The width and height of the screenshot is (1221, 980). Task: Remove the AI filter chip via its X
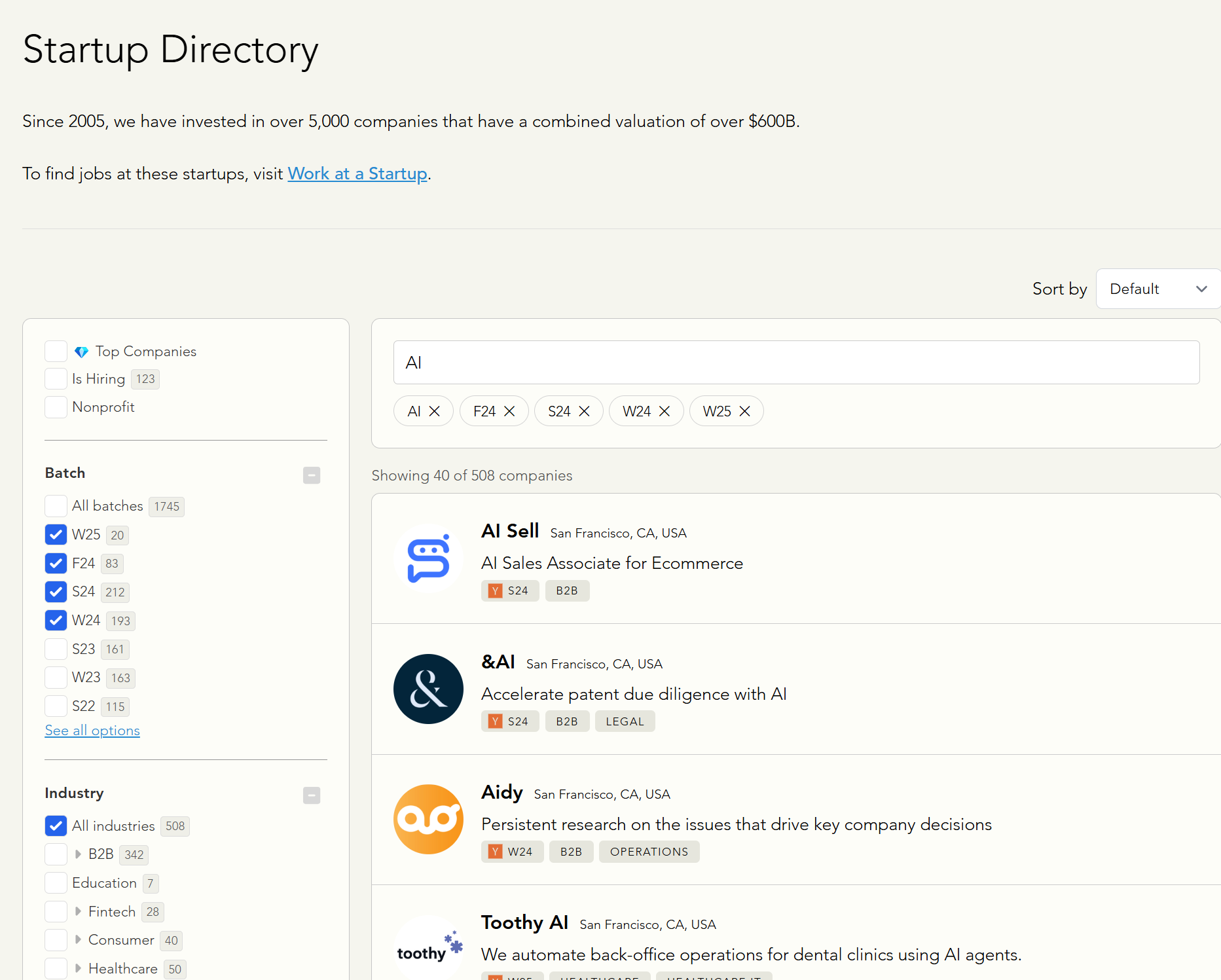(x=434, y=411)
